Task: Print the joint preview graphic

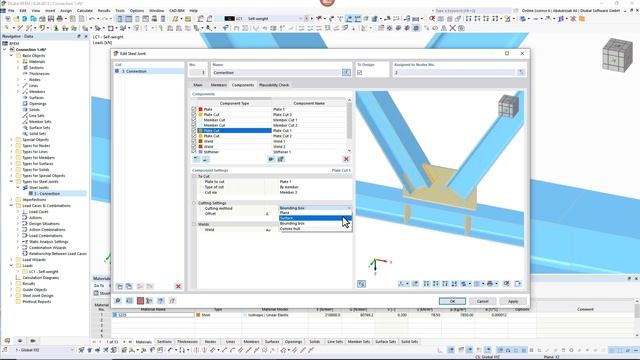Action: point(490,284)
